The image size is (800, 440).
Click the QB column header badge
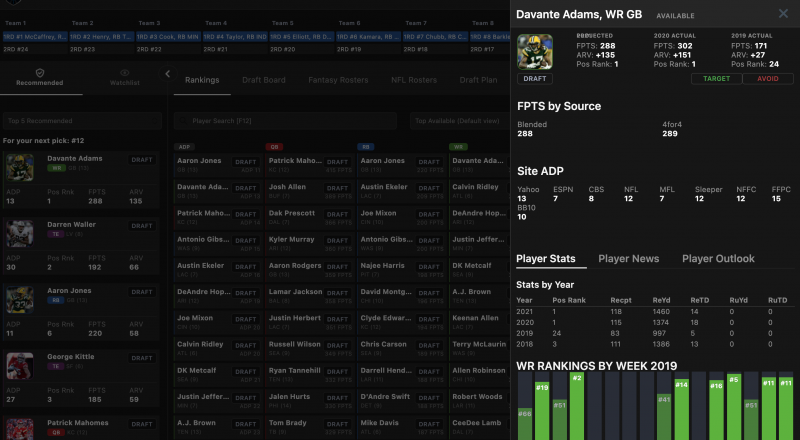click(274, 147)
